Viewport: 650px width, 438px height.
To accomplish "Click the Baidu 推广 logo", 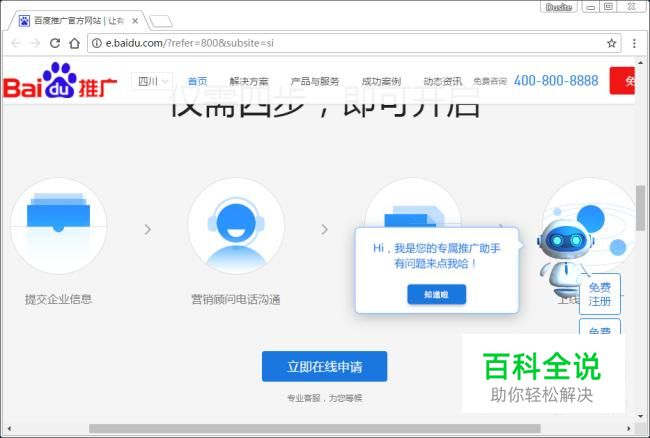I will 60,80.
